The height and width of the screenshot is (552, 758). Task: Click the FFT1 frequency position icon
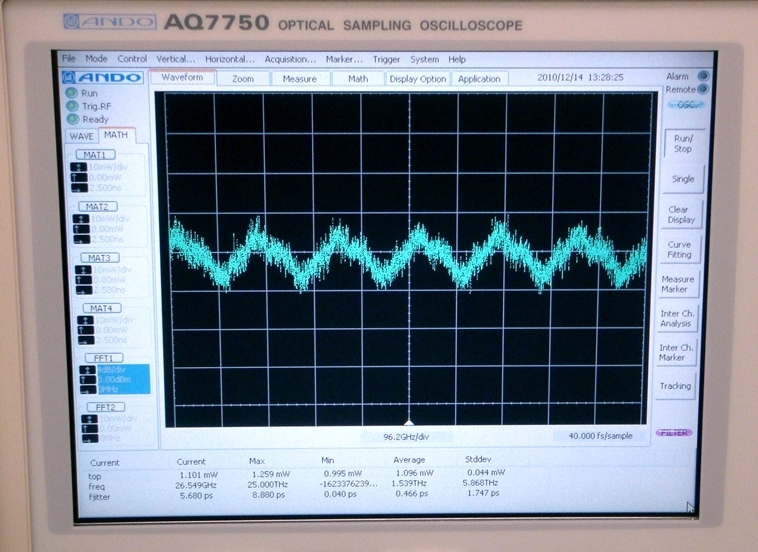coord(88,390)
